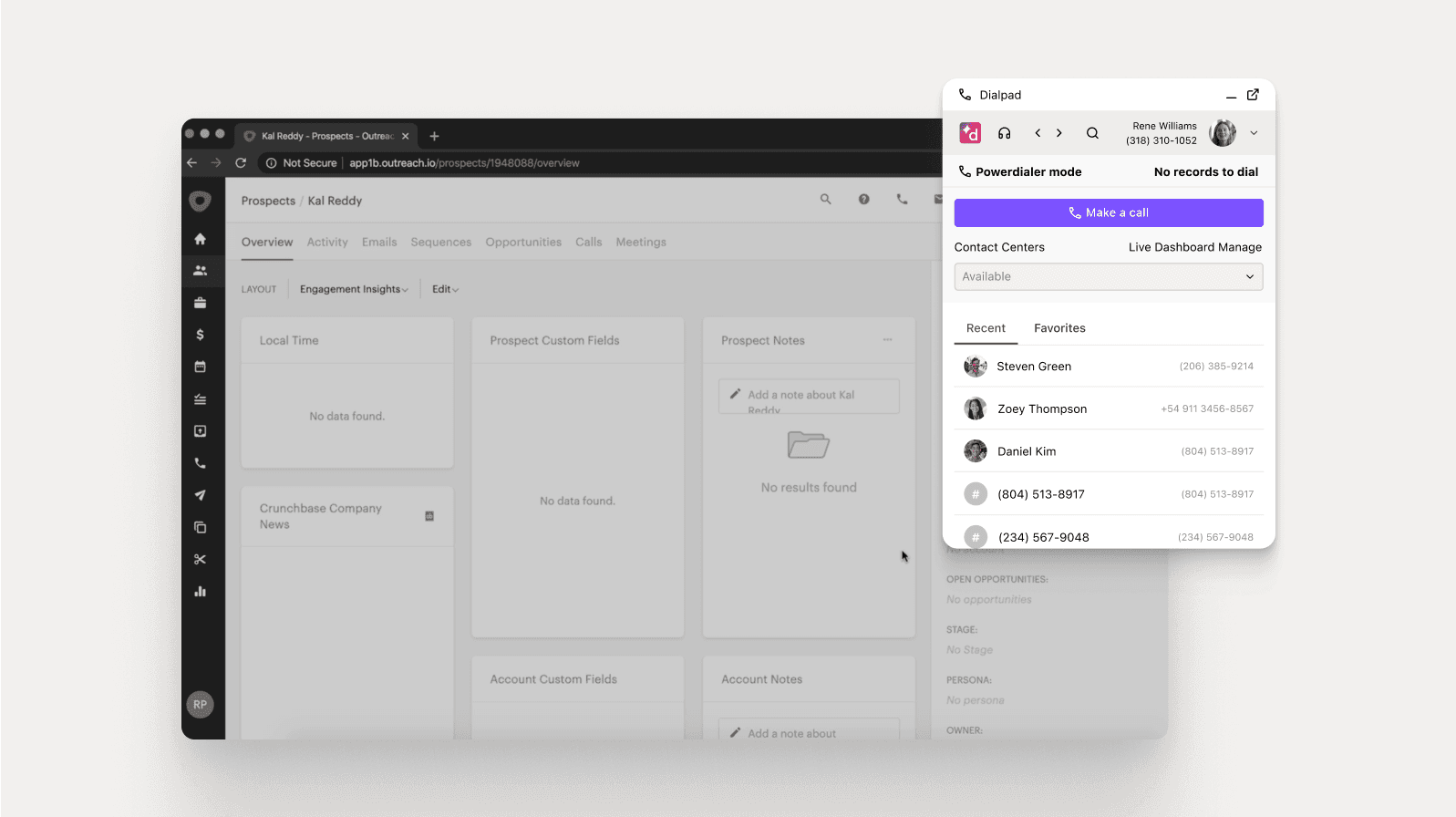The width and height of the screenshot is (1456, 817).
Task: Expand Rene Williams account chevron
Action: (1254, 133)
